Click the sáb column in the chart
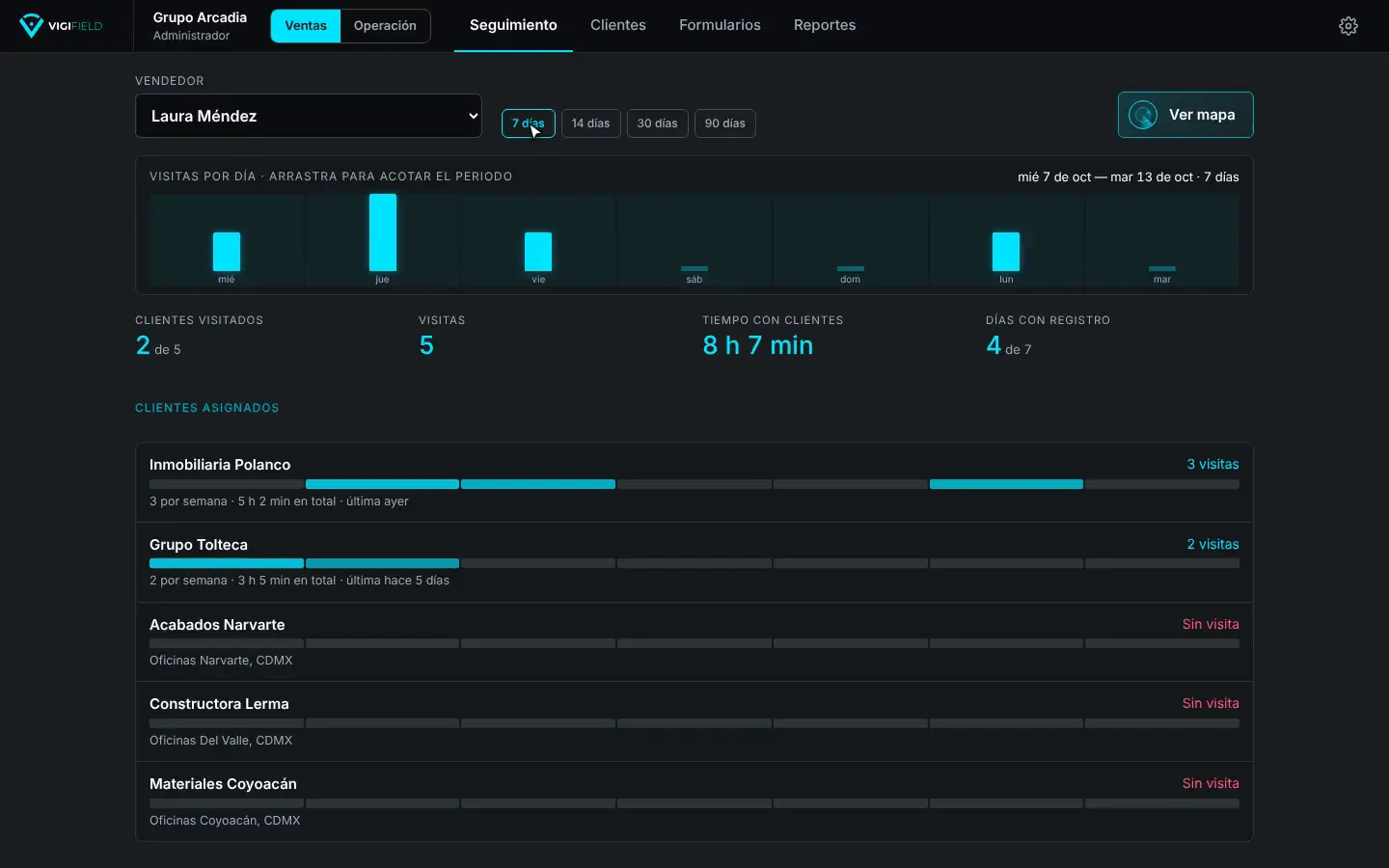 [x=694, y=239]
